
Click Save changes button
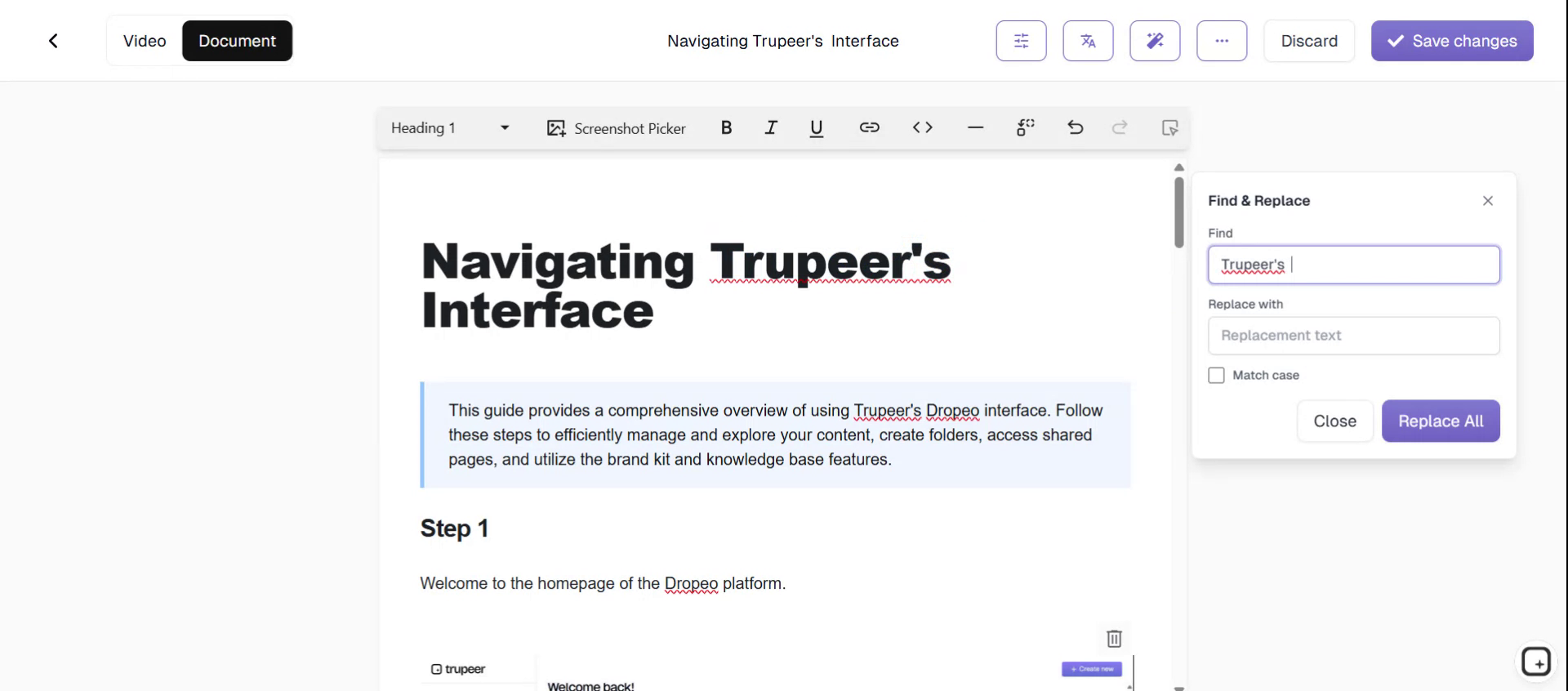[x=1451, y=41]
